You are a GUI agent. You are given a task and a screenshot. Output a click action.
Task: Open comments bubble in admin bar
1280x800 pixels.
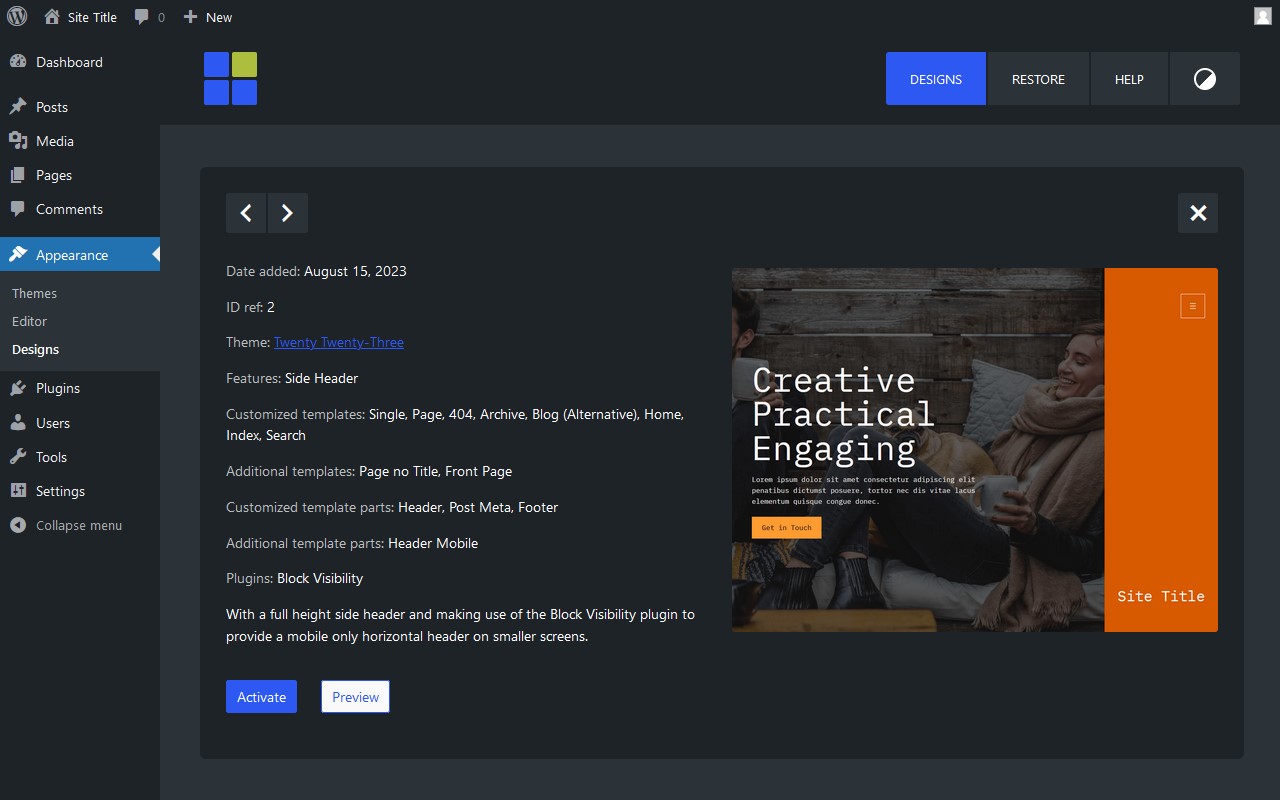tap(142, 17)
